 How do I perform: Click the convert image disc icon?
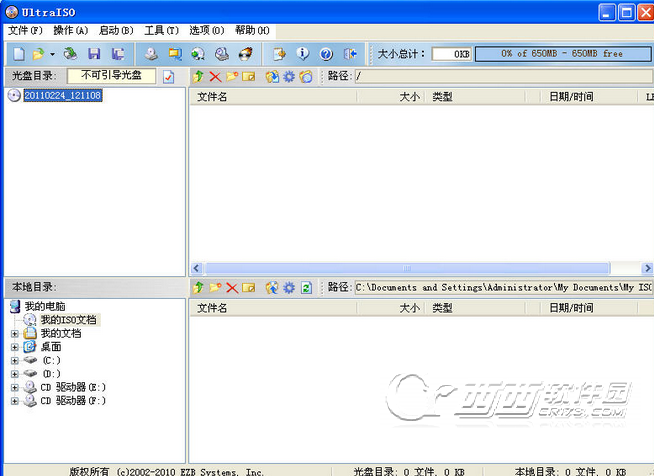coord(198,54)
